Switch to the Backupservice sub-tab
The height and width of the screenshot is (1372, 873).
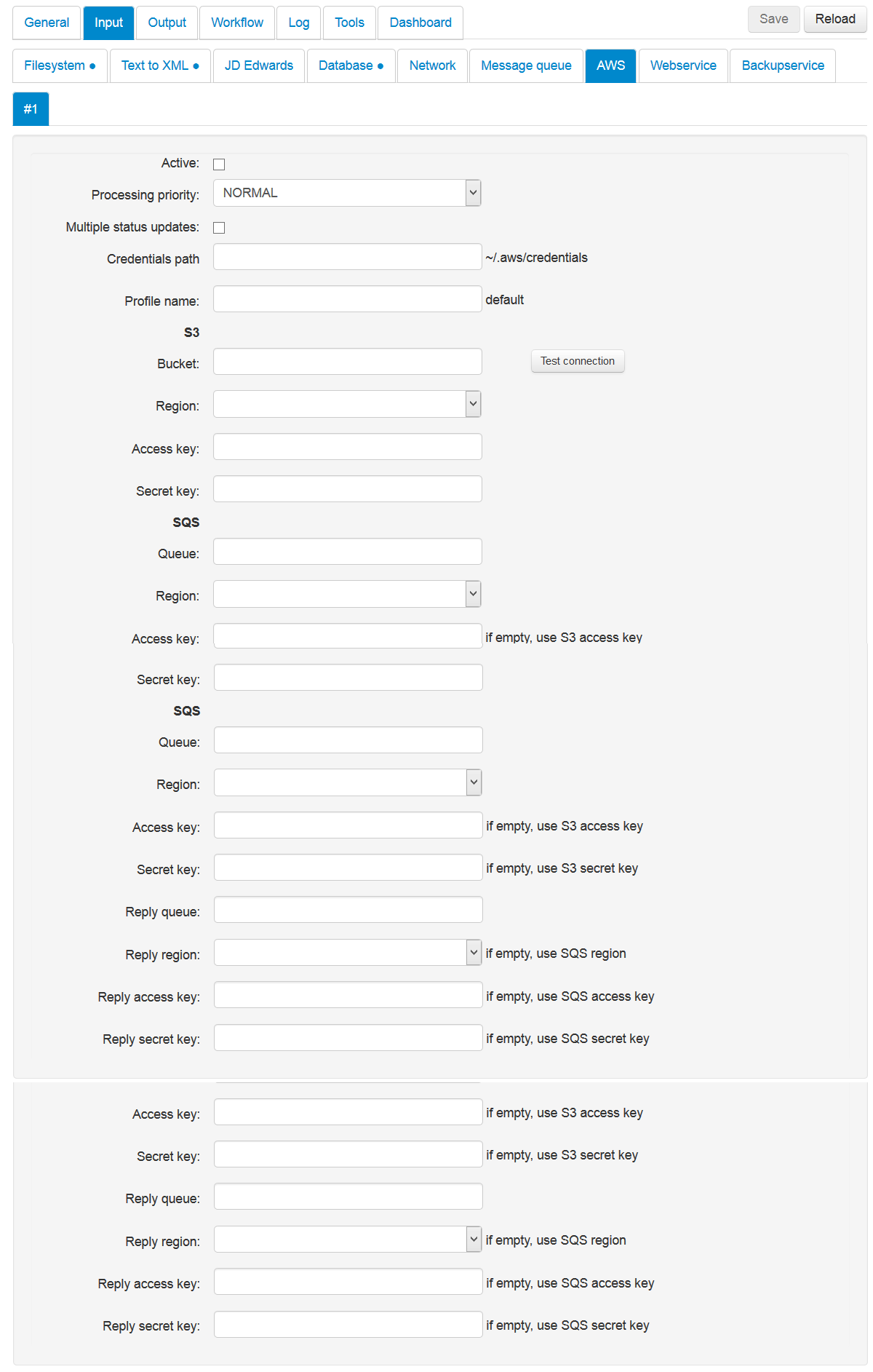click(783, 66)
